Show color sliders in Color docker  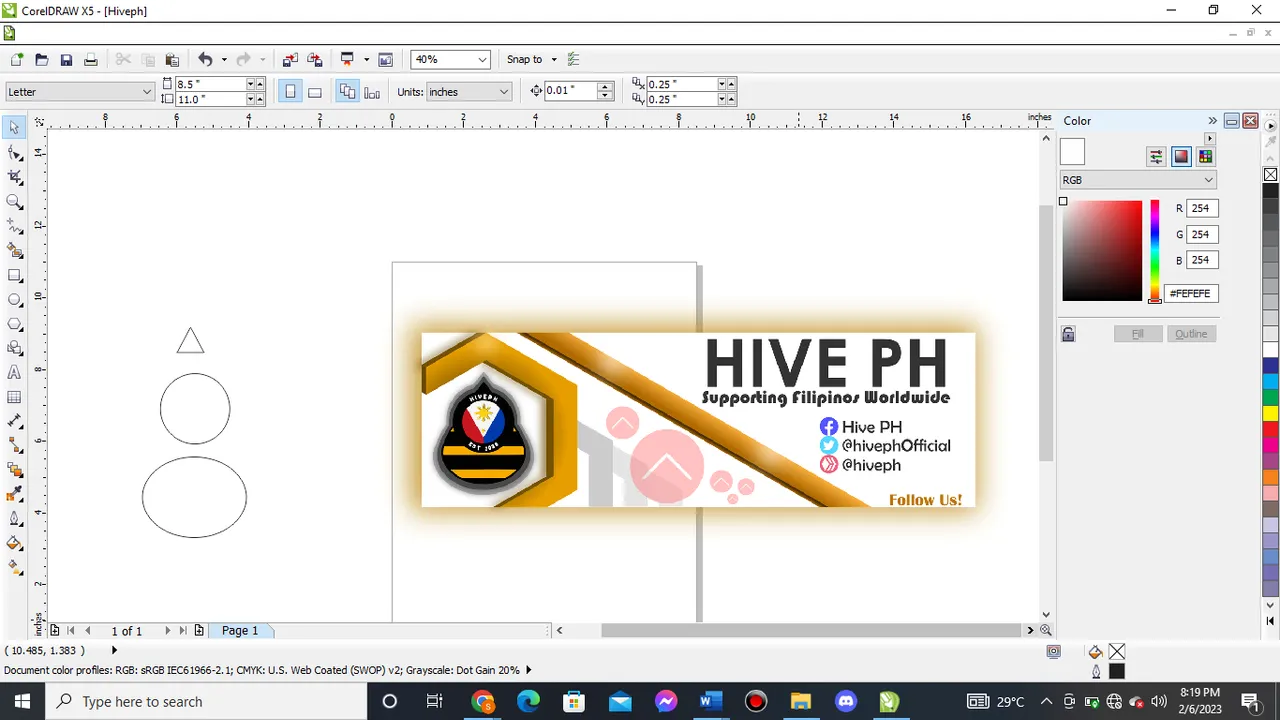pyautogui.click(x=1156, y=156)
